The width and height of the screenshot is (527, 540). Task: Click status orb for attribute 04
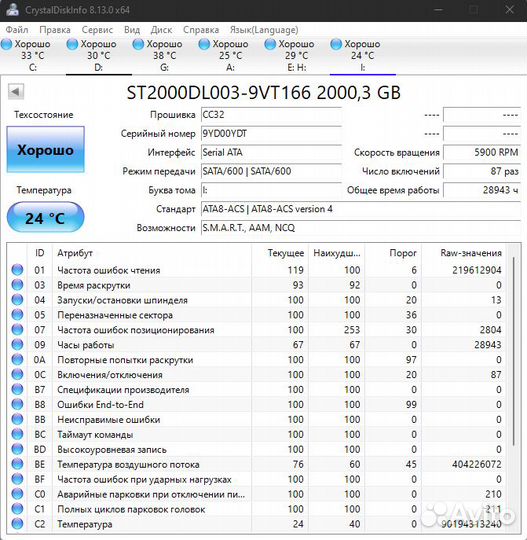17,300
